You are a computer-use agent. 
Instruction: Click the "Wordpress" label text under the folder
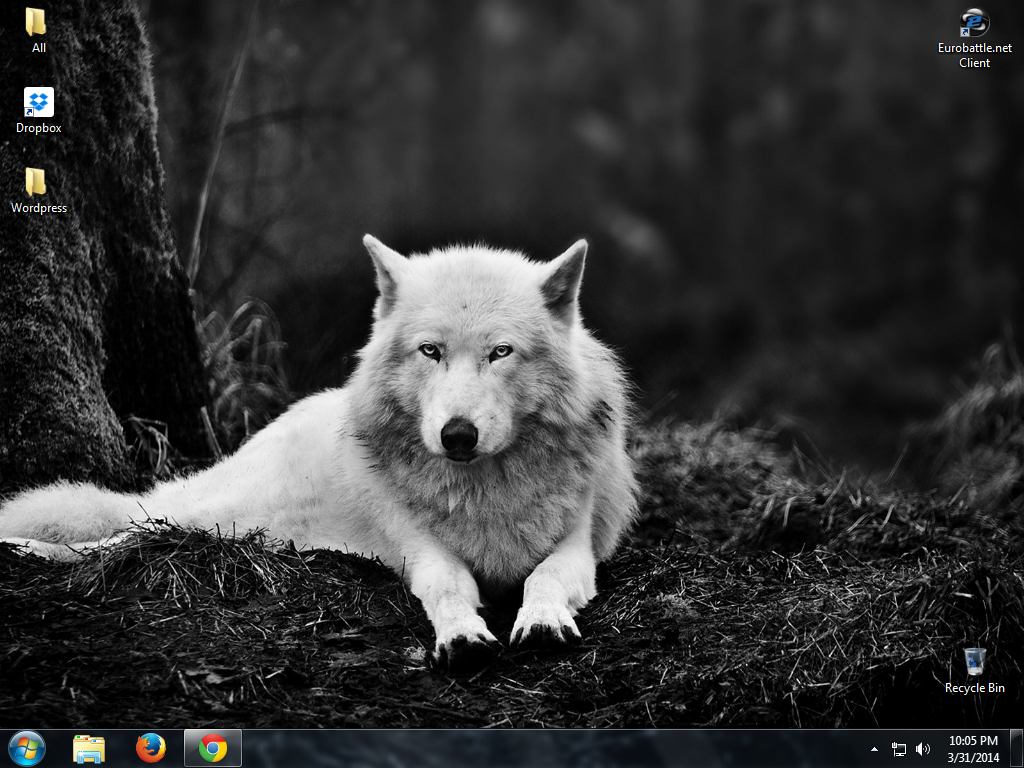click(39, 208)
